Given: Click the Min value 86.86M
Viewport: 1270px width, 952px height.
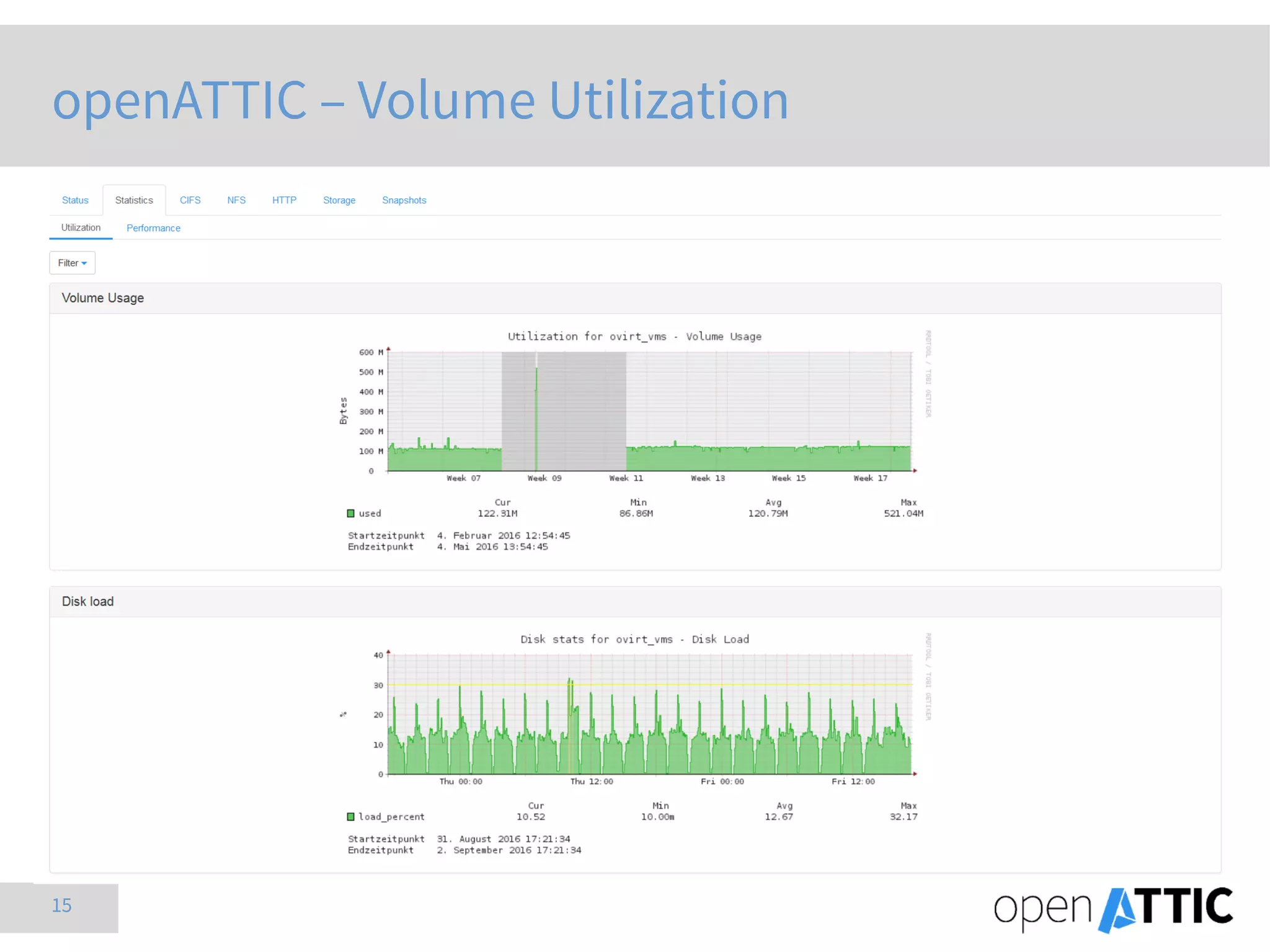Looking at the screenshot, I should pos(636,513).
